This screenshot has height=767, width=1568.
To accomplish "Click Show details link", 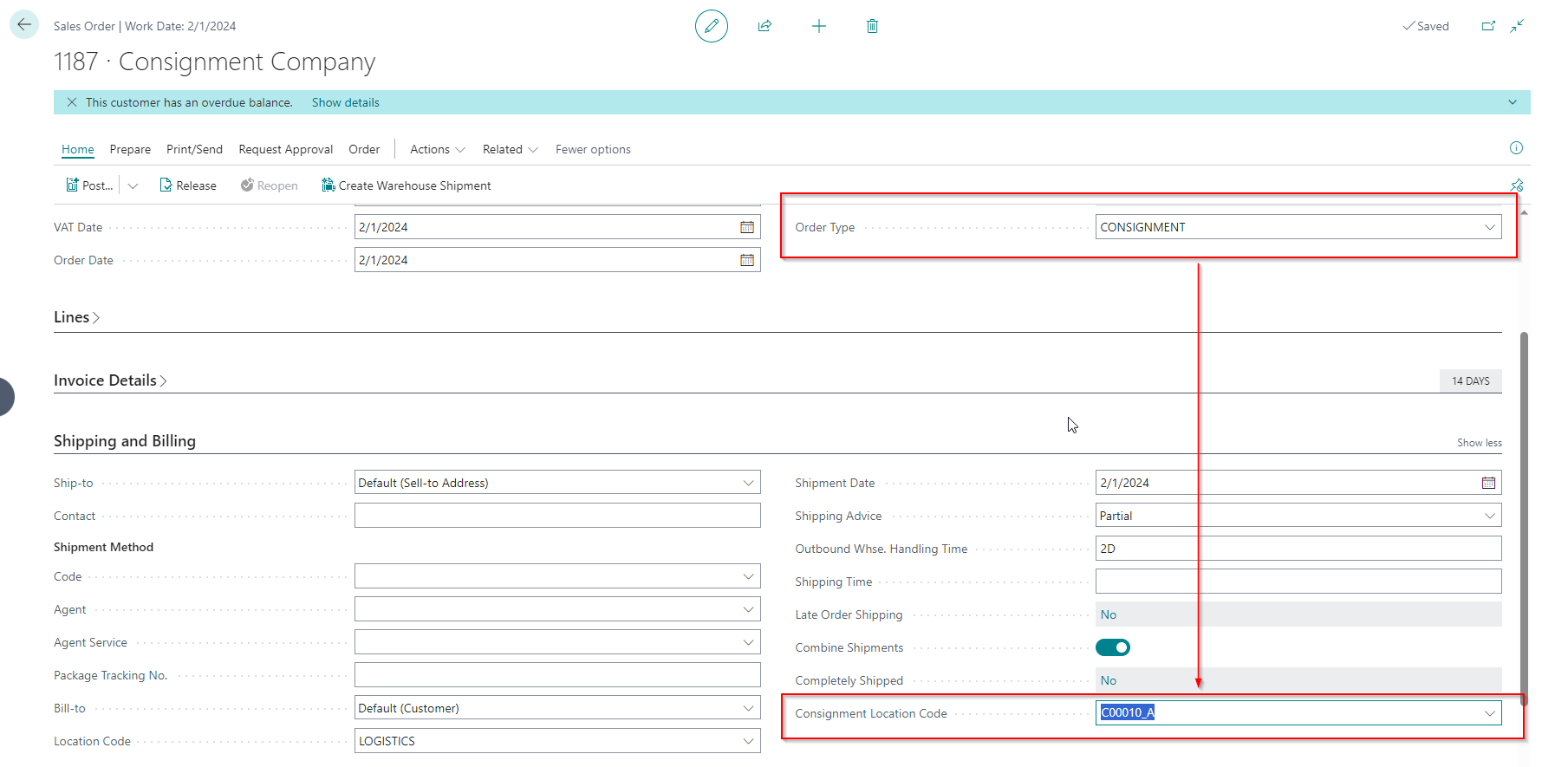I will 345,102.
